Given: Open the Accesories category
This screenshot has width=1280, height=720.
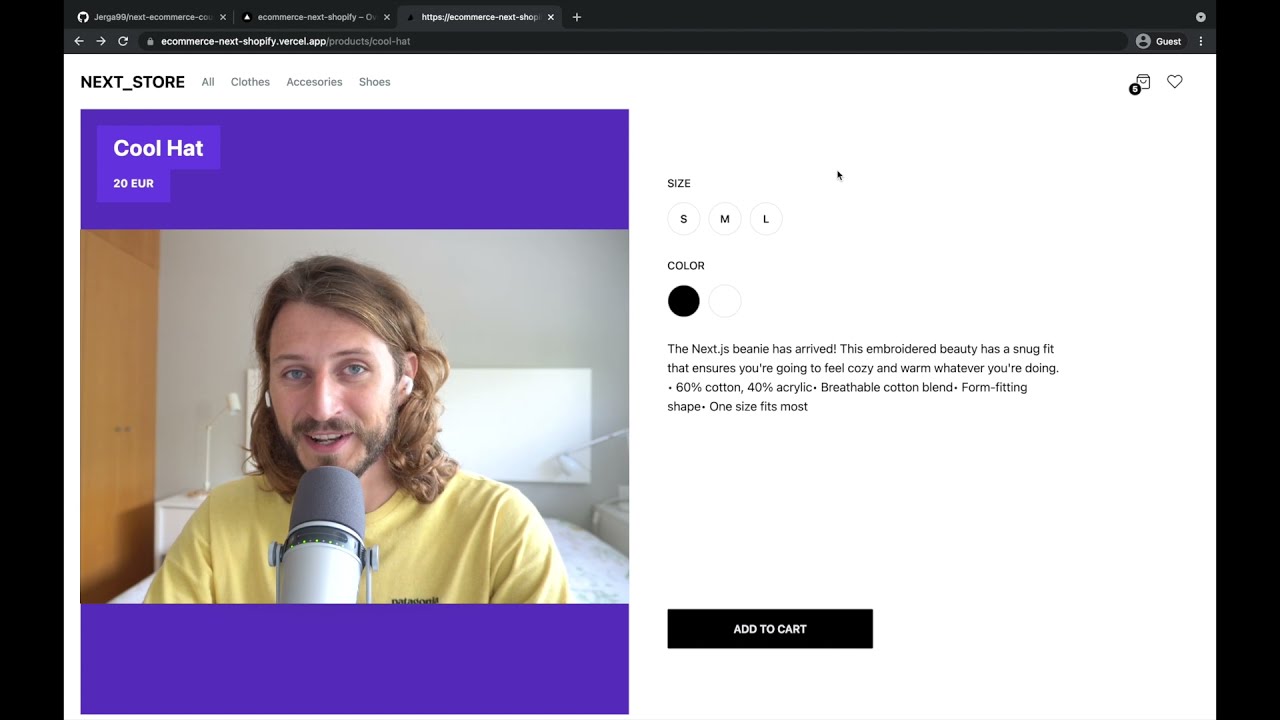Looking at the screenshot, I should [314, 82].
